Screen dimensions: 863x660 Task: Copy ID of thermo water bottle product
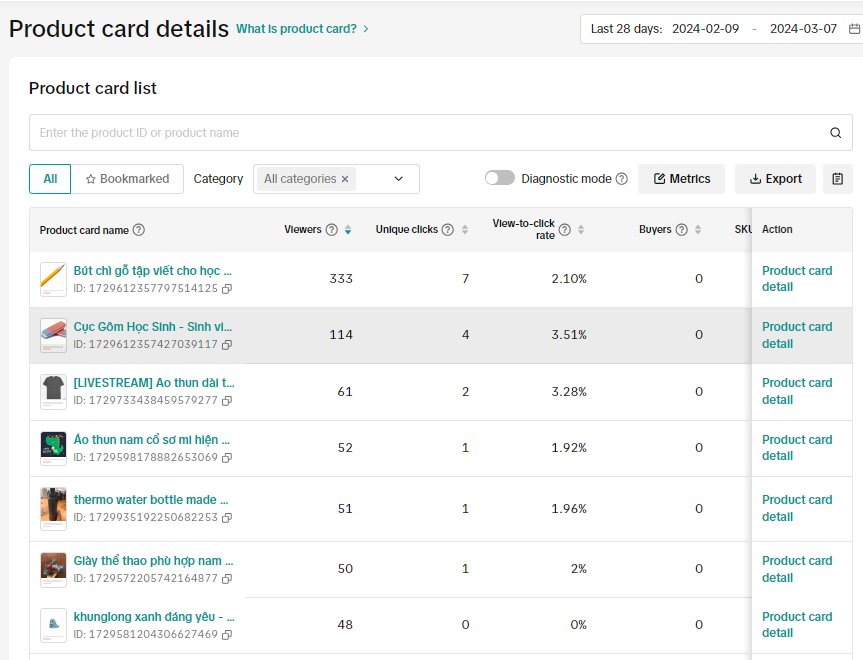coord(227,518)
